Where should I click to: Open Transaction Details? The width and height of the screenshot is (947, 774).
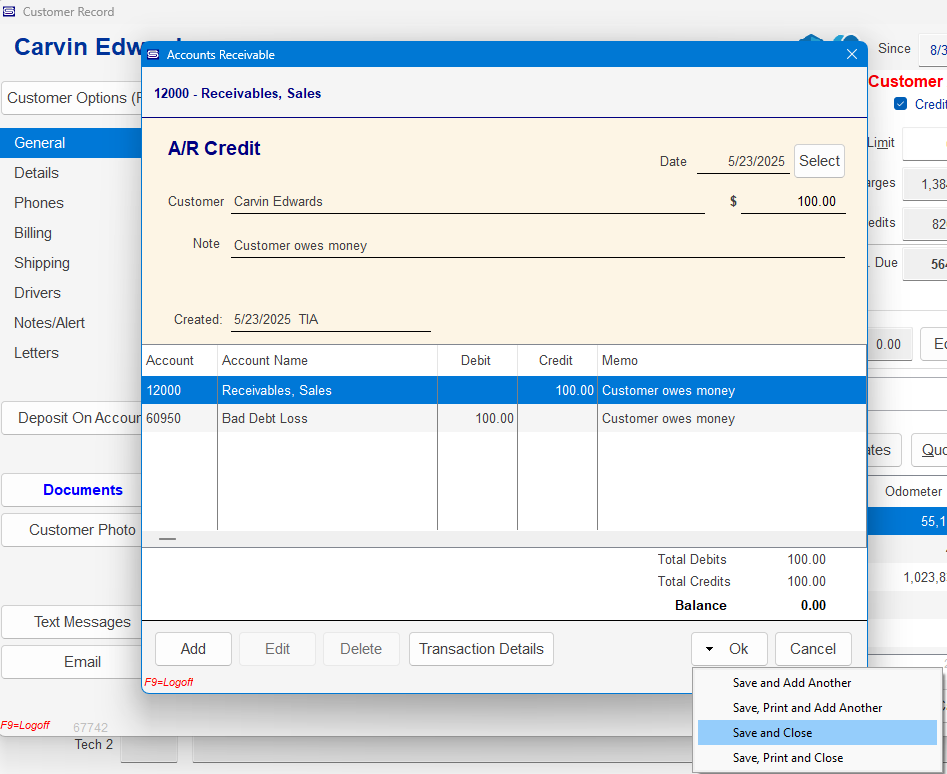pyautogui.click(x=481, y=649)
